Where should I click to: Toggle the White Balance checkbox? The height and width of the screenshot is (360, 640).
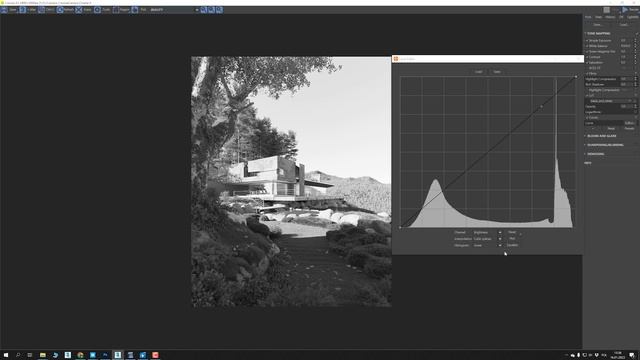point(587,46)
